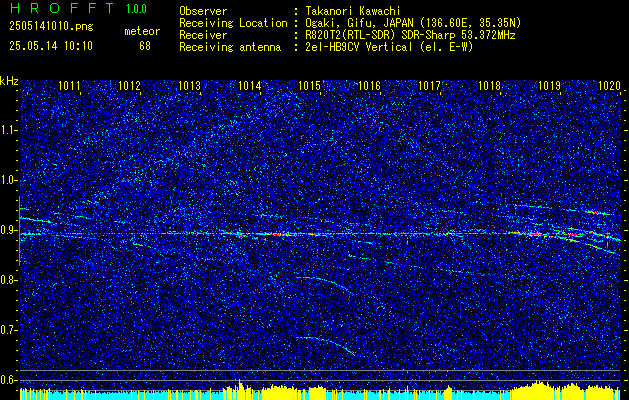629x400 pixels.
Task: Click frequency axis label 0.8
Action: (x=8, y=280)
